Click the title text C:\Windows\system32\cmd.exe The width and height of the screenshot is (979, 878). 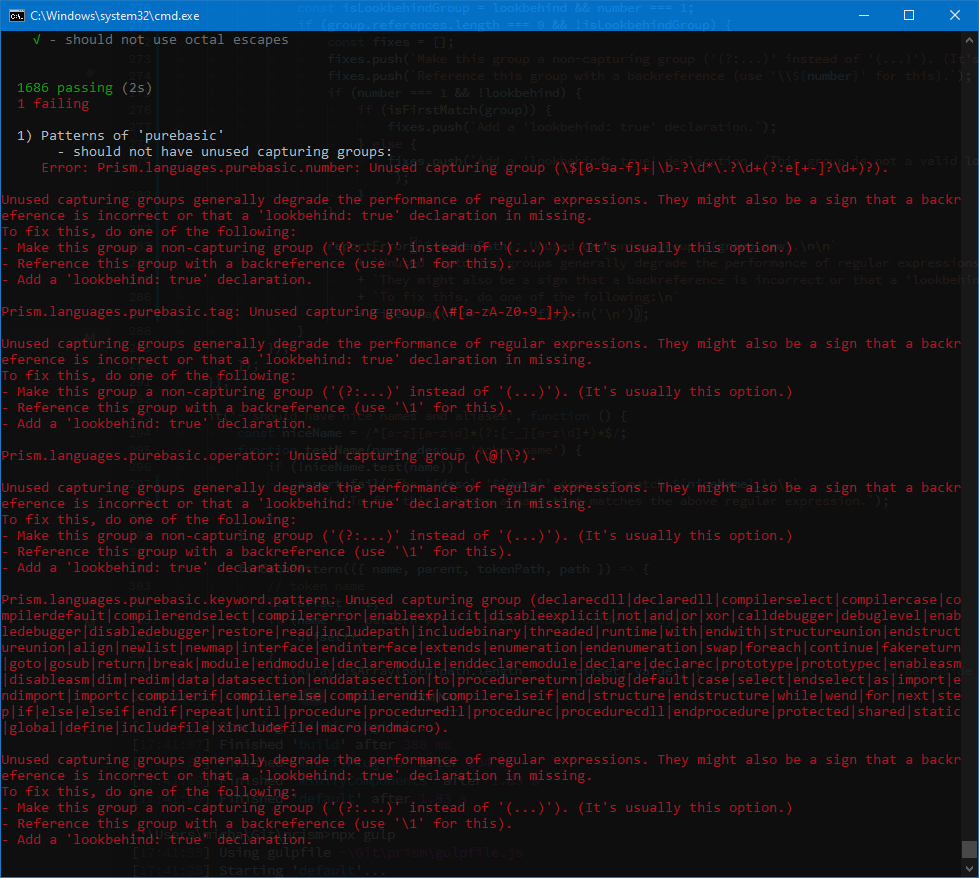115,16
